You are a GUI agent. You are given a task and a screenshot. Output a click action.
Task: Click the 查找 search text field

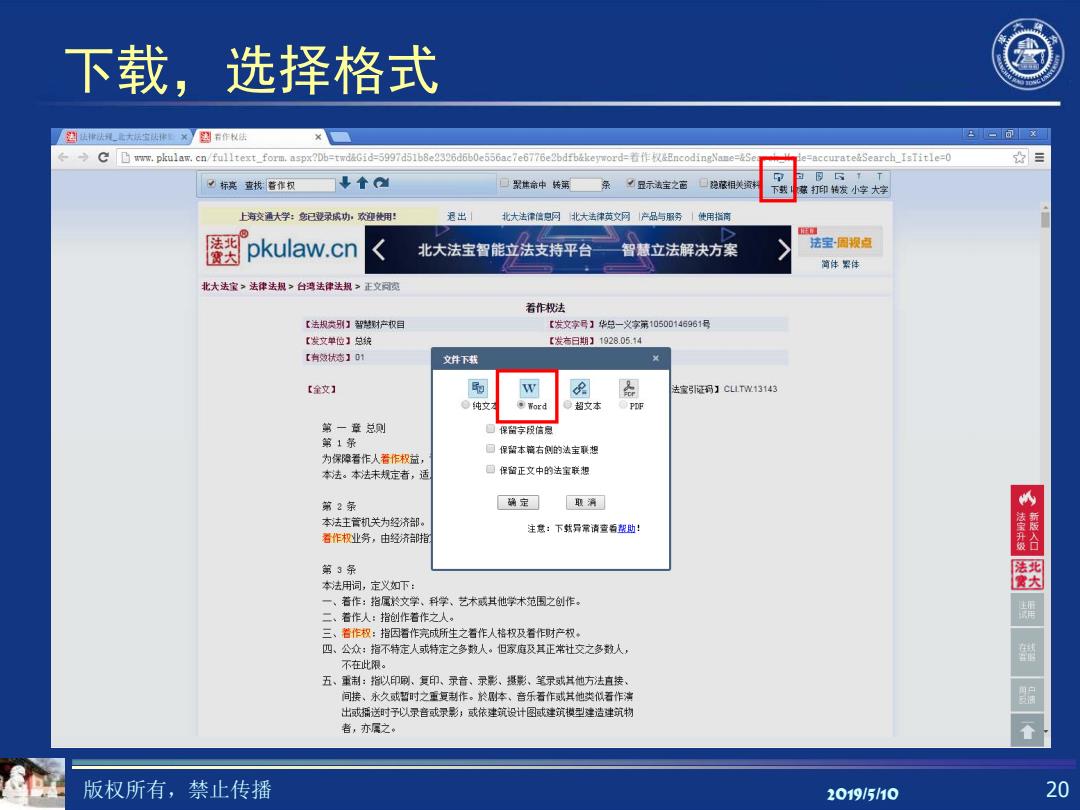[300, 185]
